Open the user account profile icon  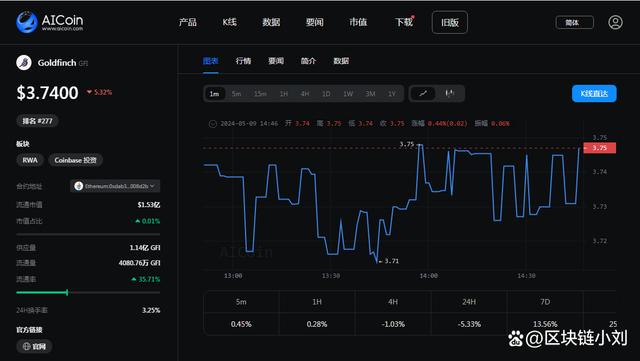[615, 22]
